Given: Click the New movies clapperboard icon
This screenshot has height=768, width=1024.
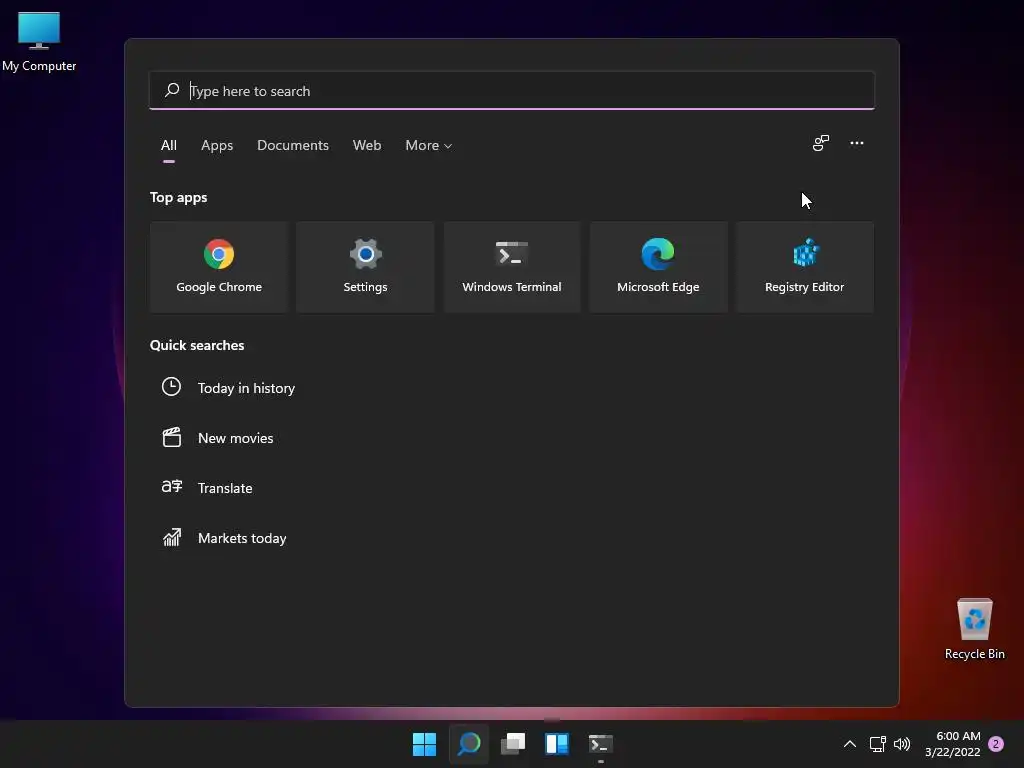Looking at the screenshot, I should (171, 437).
